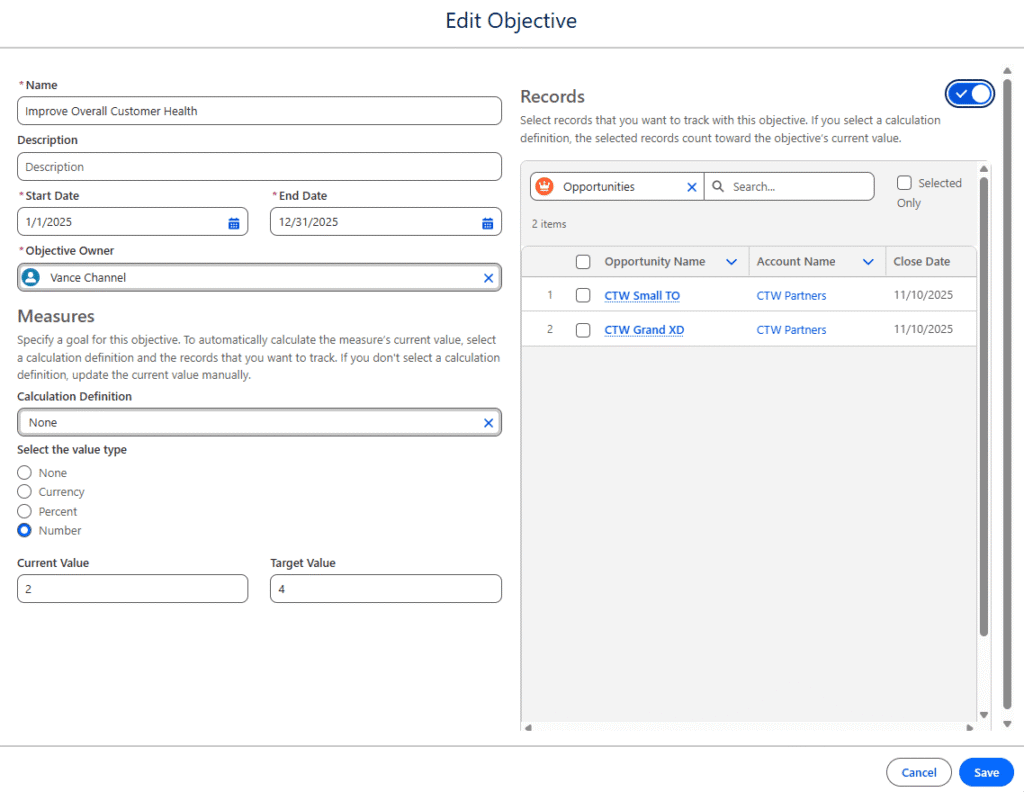This screenshot has height=792, width=1024.
Task: Turn off the Records toggle switch
Action: point(970,94)
